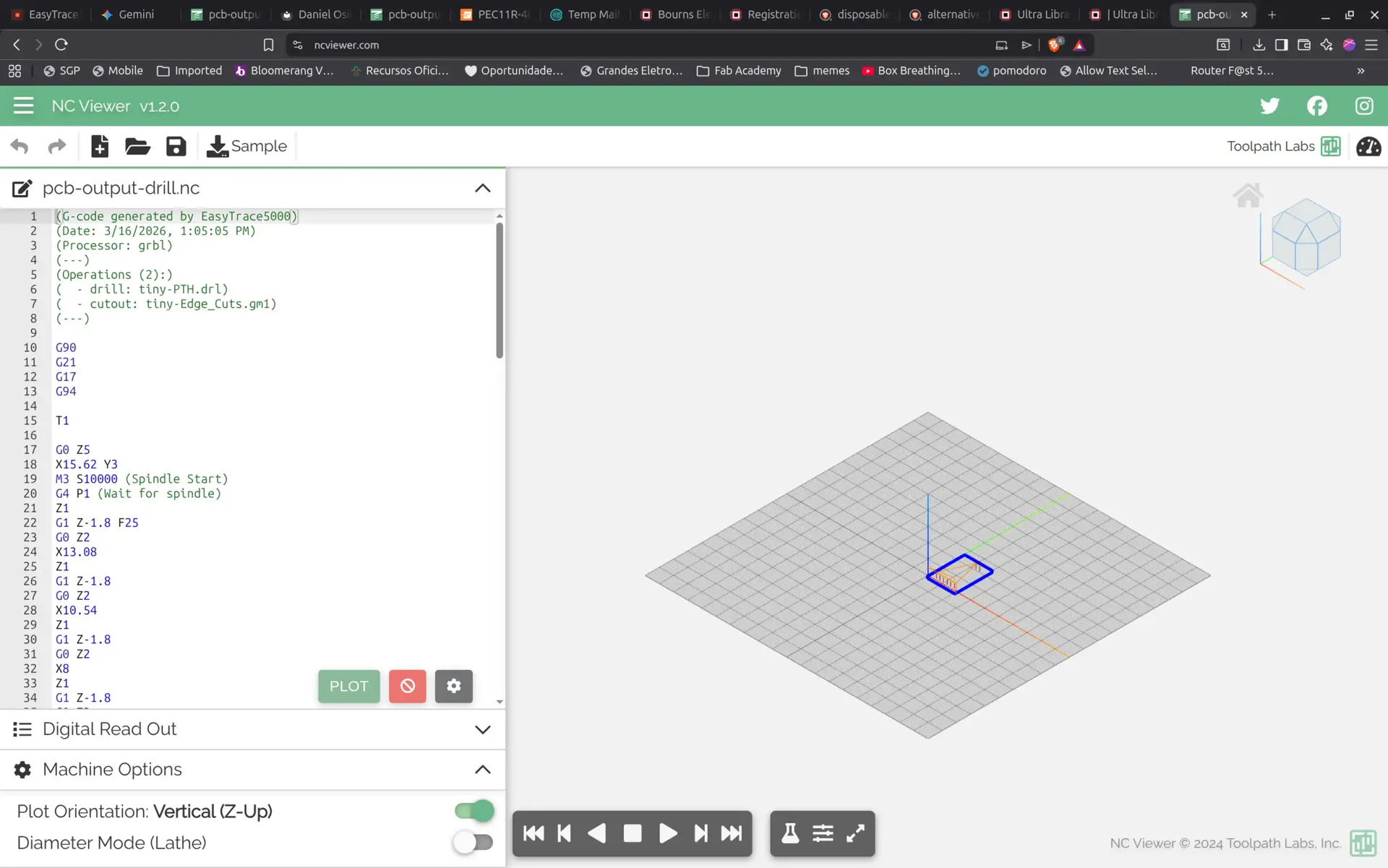Viewport: 1388px width, 868px height.
Task: Collapse the Machine Options panel
Action: 482,770
